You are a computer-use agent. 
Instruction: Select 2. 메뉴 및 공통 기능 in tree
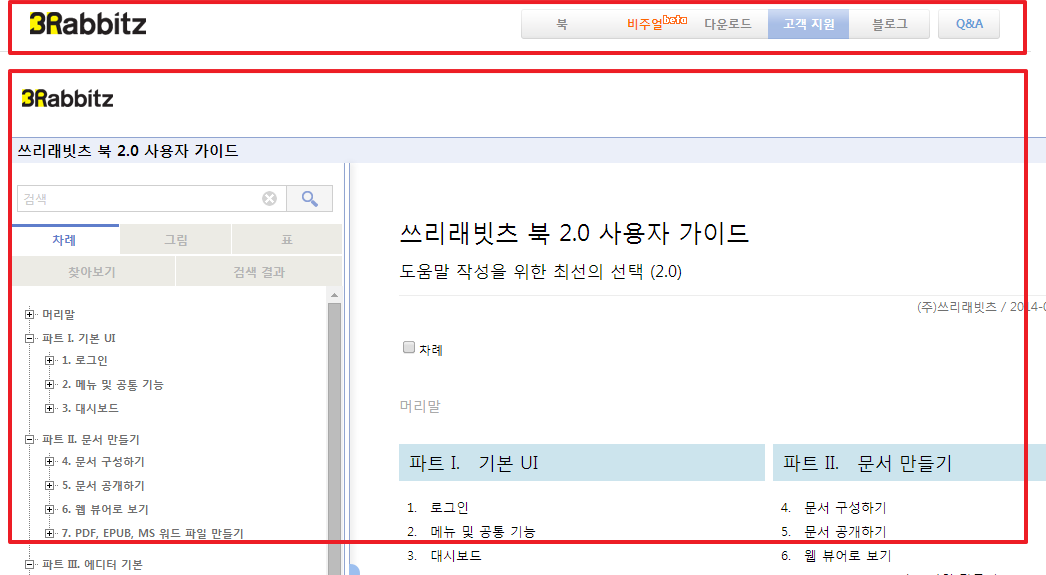(113, 384)
